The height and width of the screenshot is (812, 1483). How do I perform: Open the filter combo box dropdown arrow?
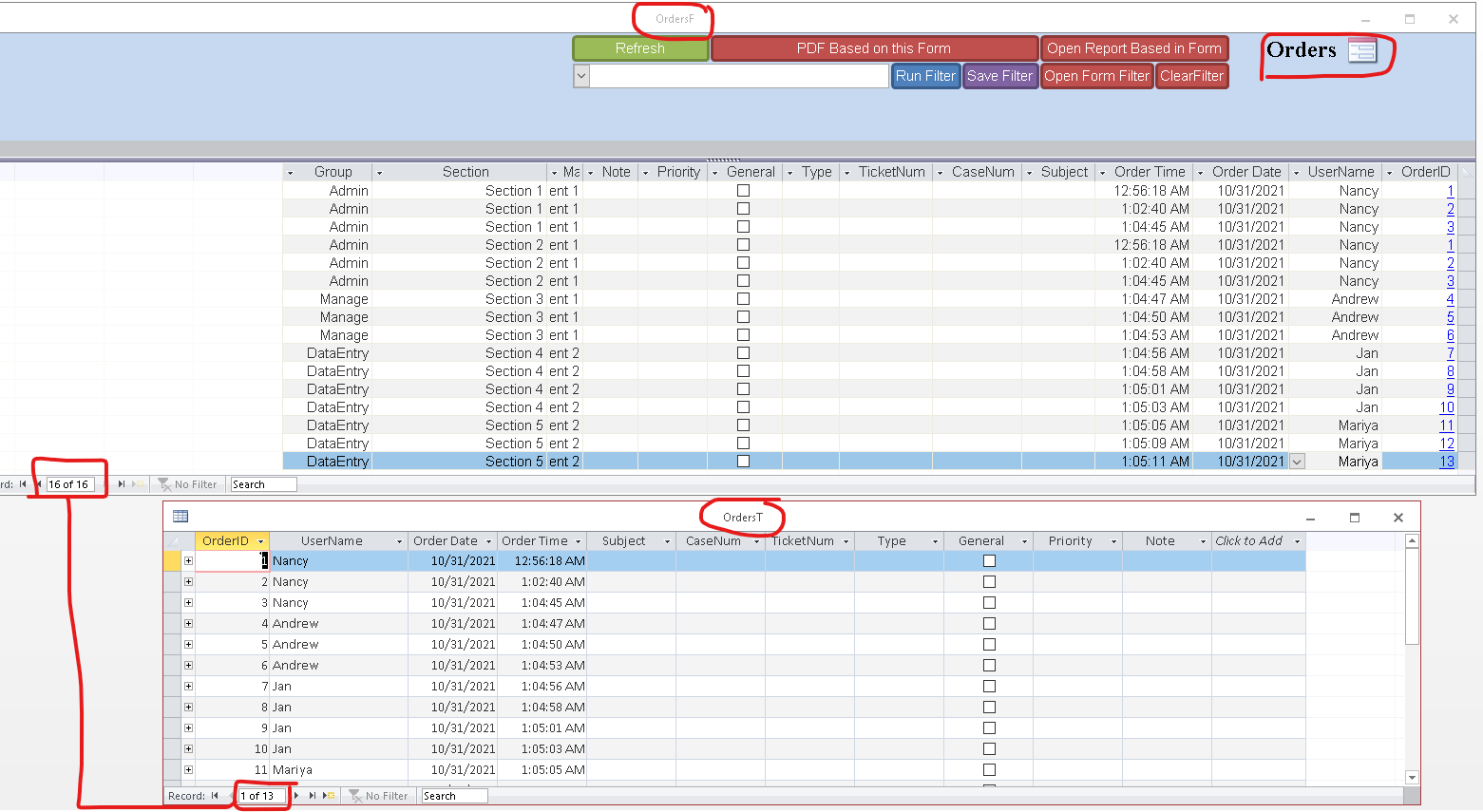pyautogui.click(x=581, y=76)
